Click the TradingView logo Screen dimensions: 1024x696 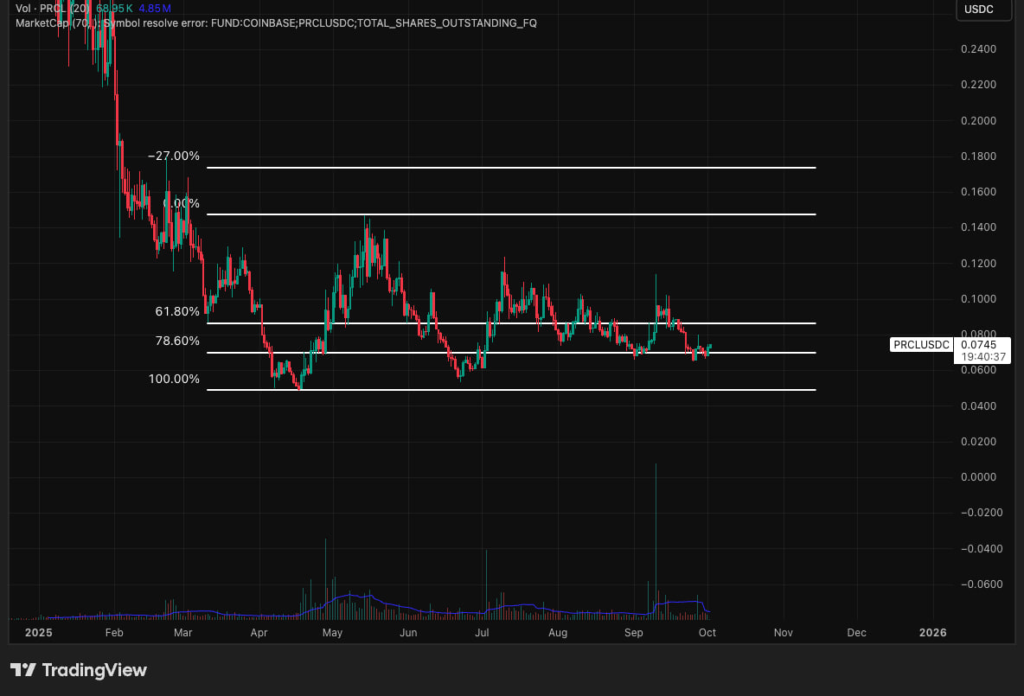click(x=78, y=670)
